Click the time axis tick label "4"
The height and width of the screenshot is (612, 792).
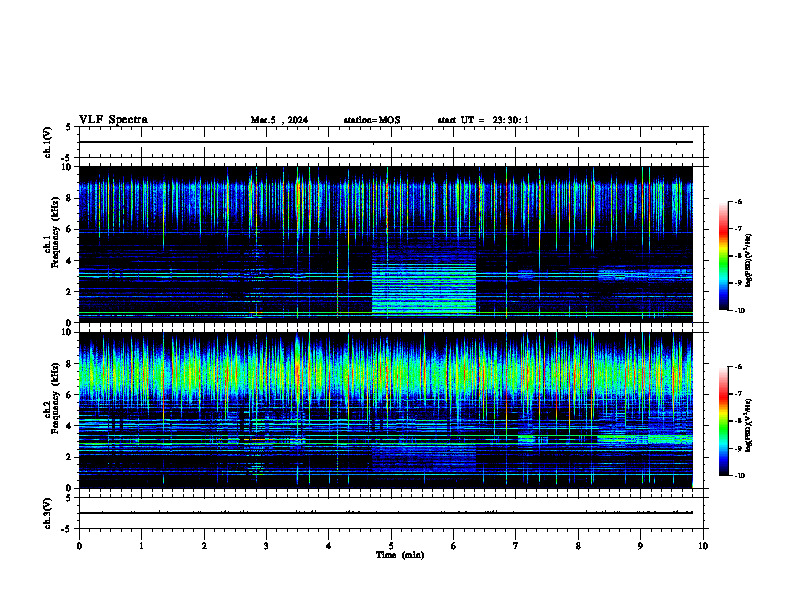point(329,546)
